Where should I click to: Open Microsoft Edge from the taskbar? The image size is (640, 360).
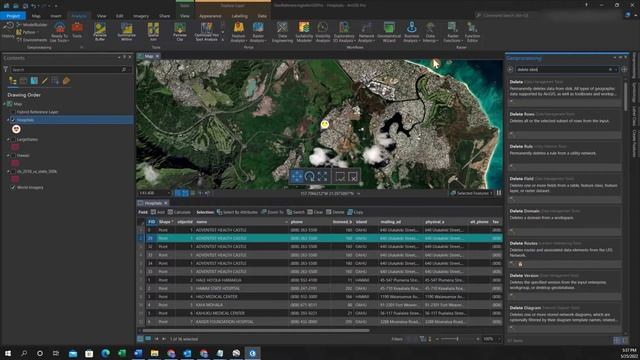click(x=105, y=353)
